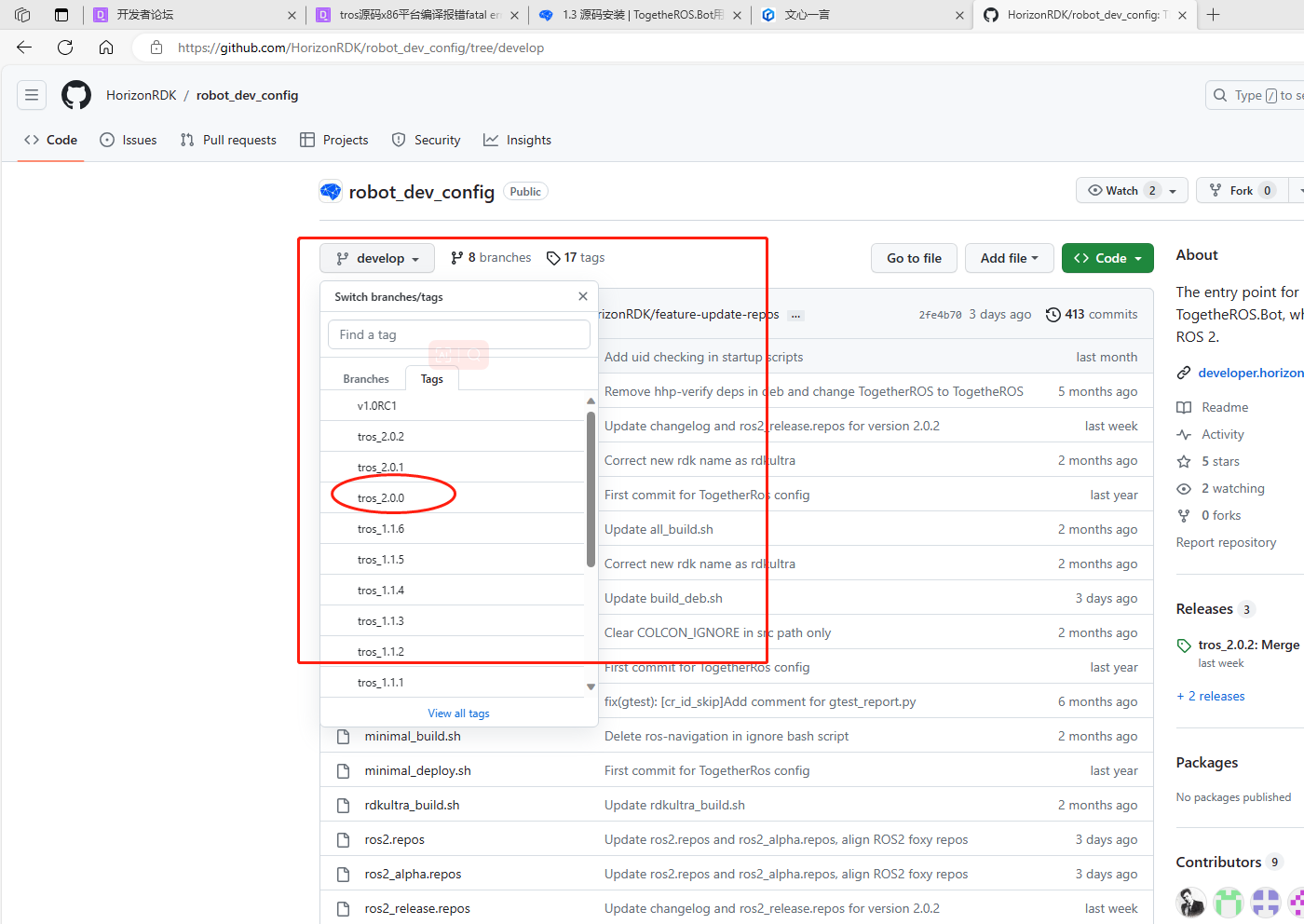Open the green Code dropdown
Image resolution: width=1304 pixels, height=924 pixels.
coord(1107,258)
